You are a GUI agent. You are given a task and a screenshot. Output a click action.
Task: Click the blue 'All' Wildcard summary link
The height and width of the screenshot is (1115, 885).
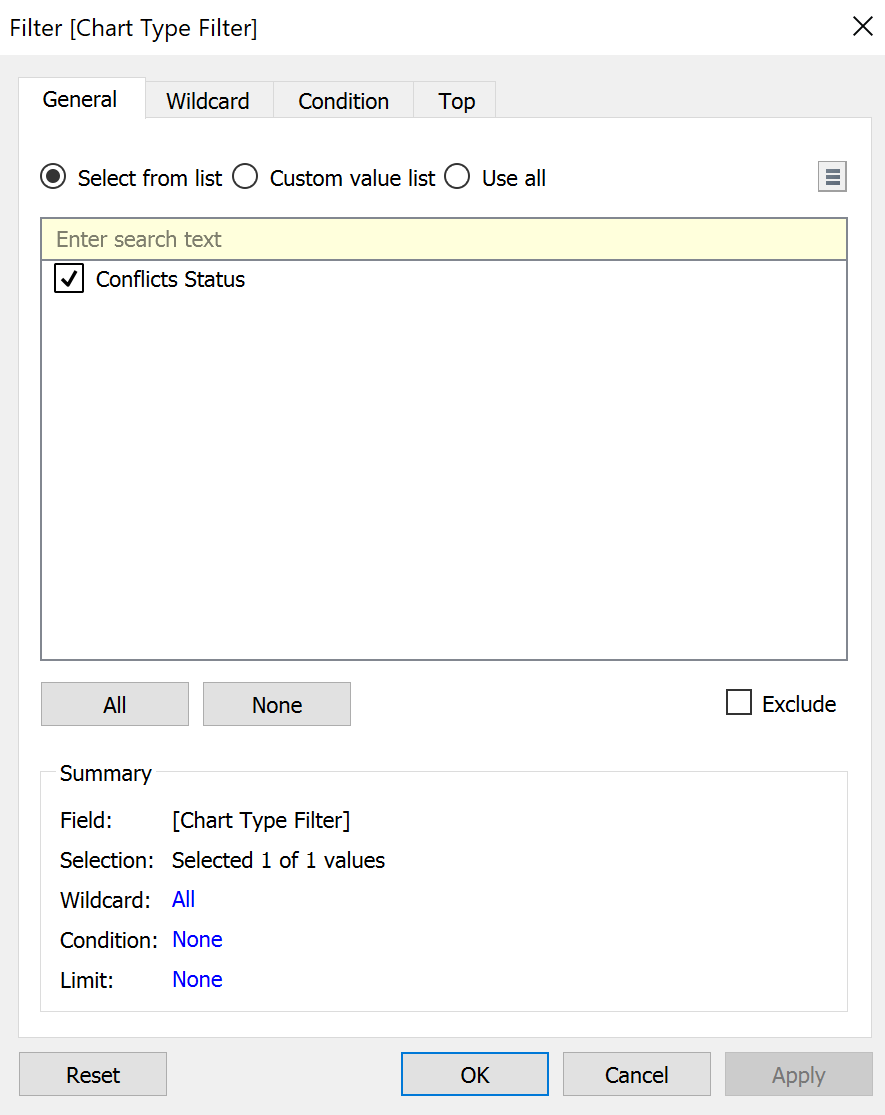[x=183, y=900]
